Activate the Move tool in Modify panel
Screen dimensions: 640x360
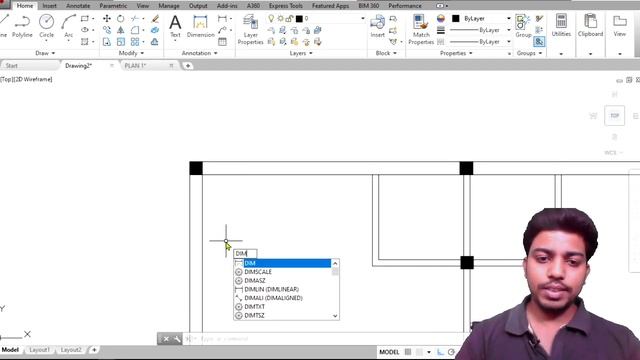(x=107, y=18)
